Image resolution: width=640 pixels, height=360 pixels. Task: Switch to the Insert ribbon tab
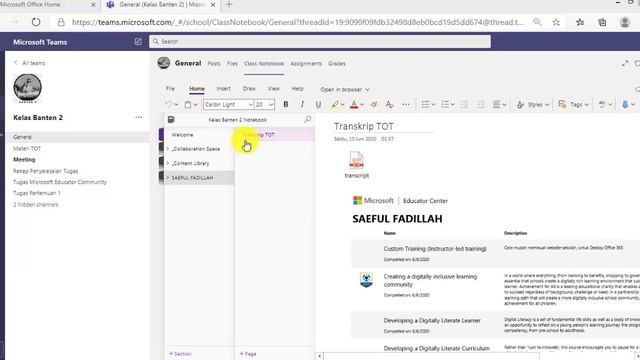coord(224,89)
